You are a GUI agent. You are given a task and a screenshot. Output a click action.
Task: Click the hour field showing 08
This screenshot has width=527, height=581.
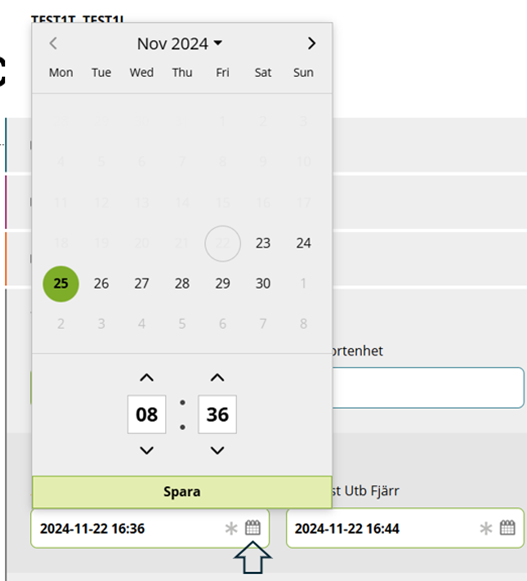pos(147,414)
